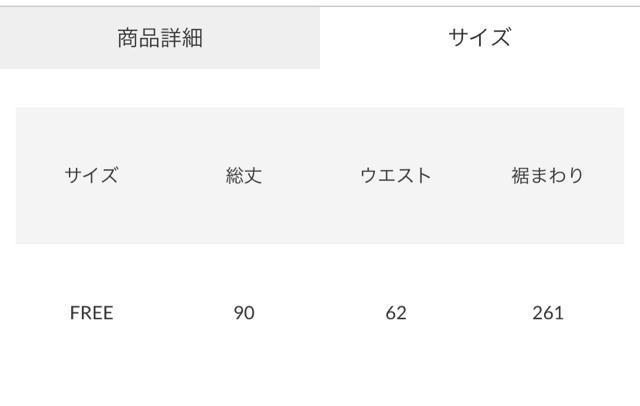Click the 総丈 column header

(x=244, y=176)
